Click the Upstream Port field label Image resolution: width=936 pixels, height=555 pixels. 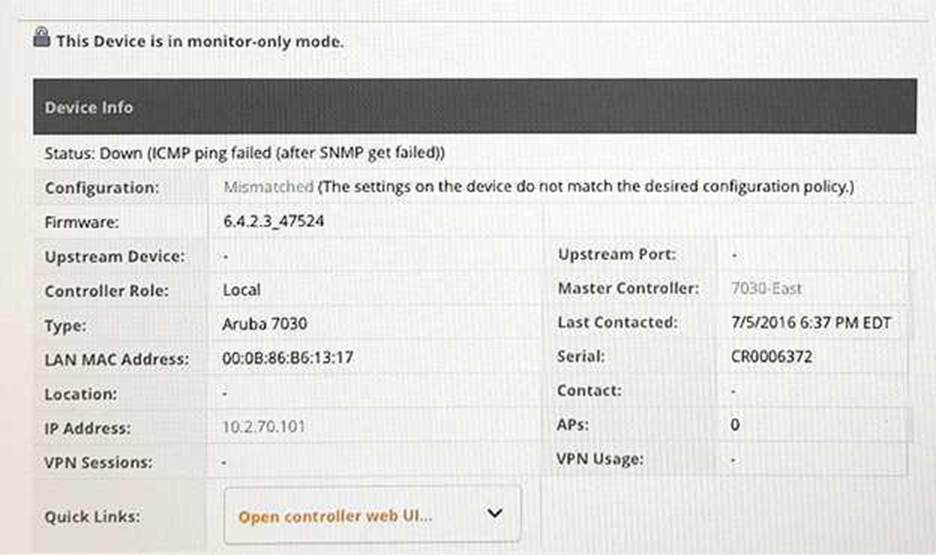[x=617, y=255]
